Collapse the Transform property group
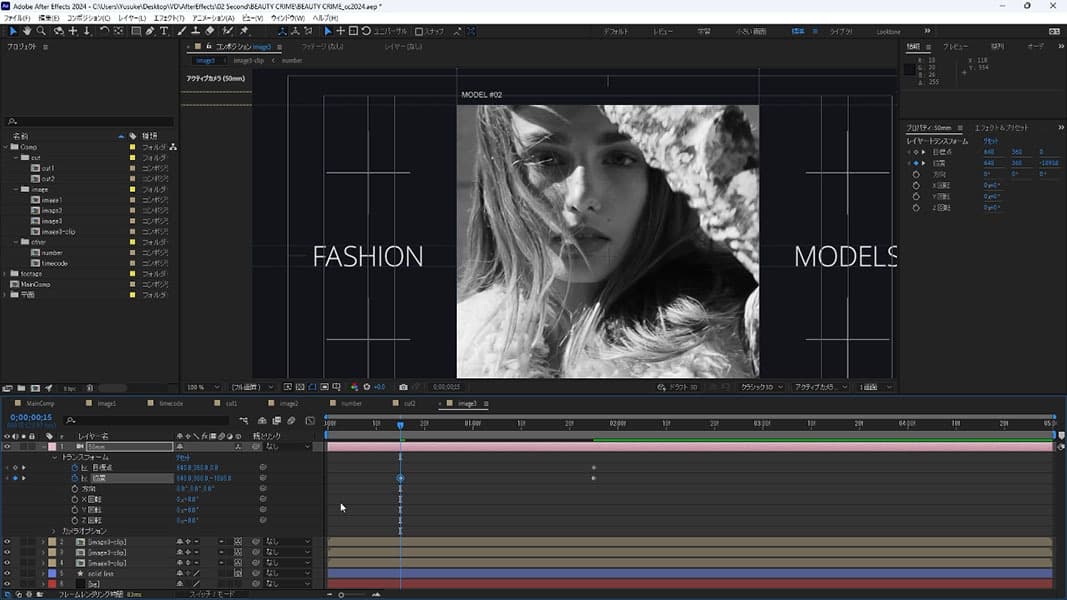 (x=54, y=457)
